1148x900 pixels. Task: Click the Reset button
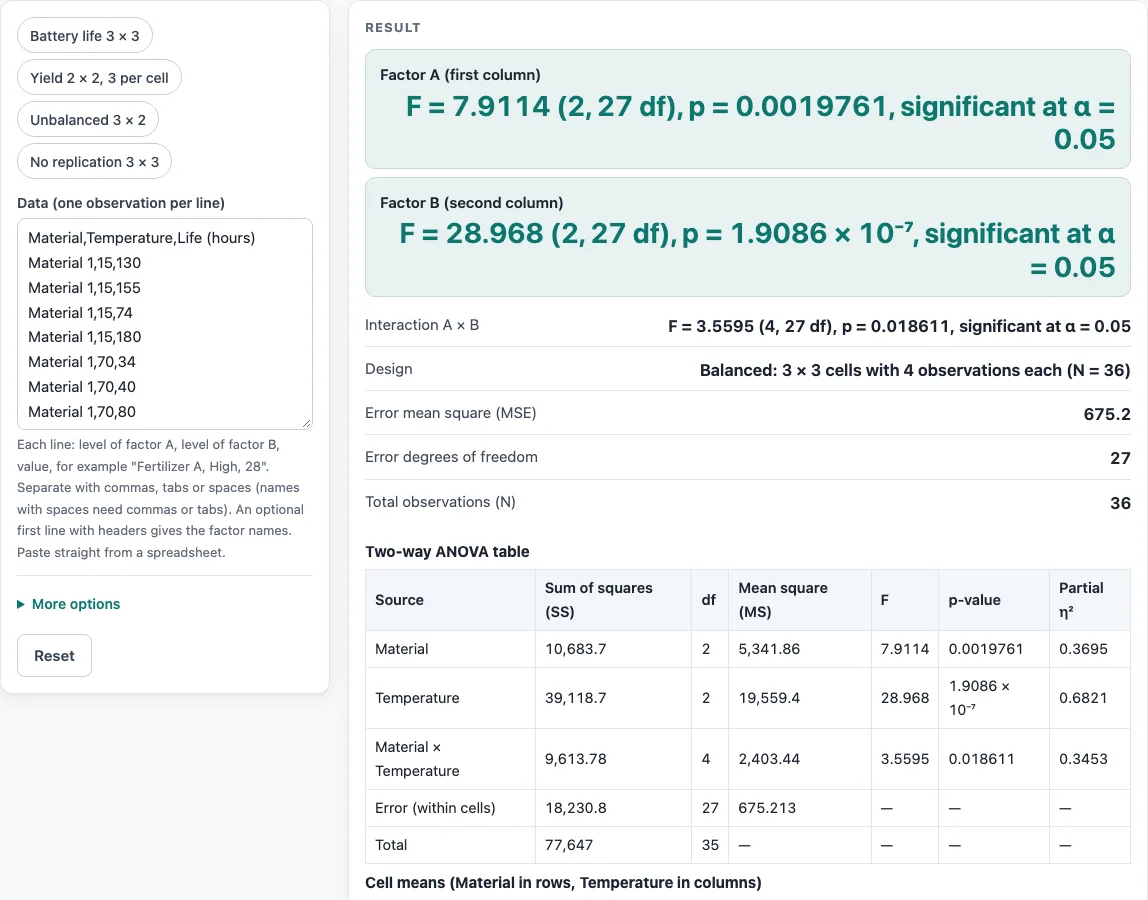[54, 655]
